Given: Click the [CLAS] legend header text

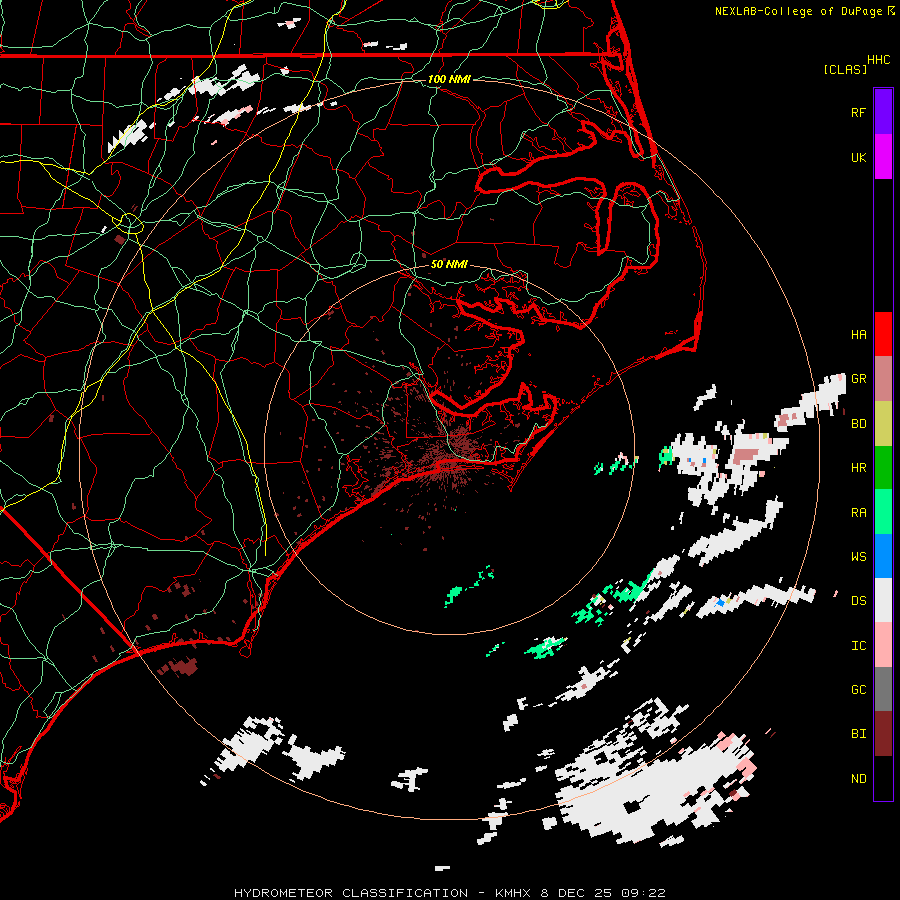Looking at the screenshot, I should pyautogui.click(x=845, y=69).
